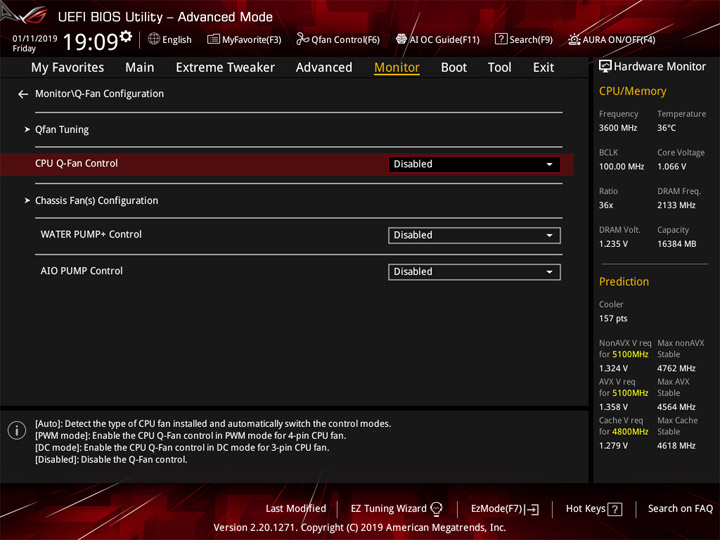Click the 16384 MB capacity value

[676, 244]
